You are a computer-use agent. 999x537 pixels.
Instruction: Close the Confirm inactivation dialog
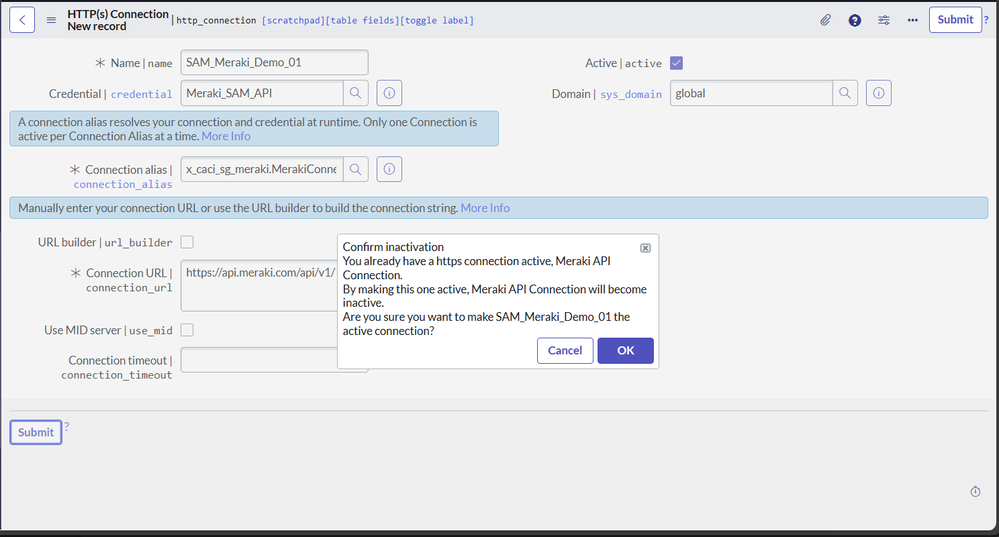[645, 248]
